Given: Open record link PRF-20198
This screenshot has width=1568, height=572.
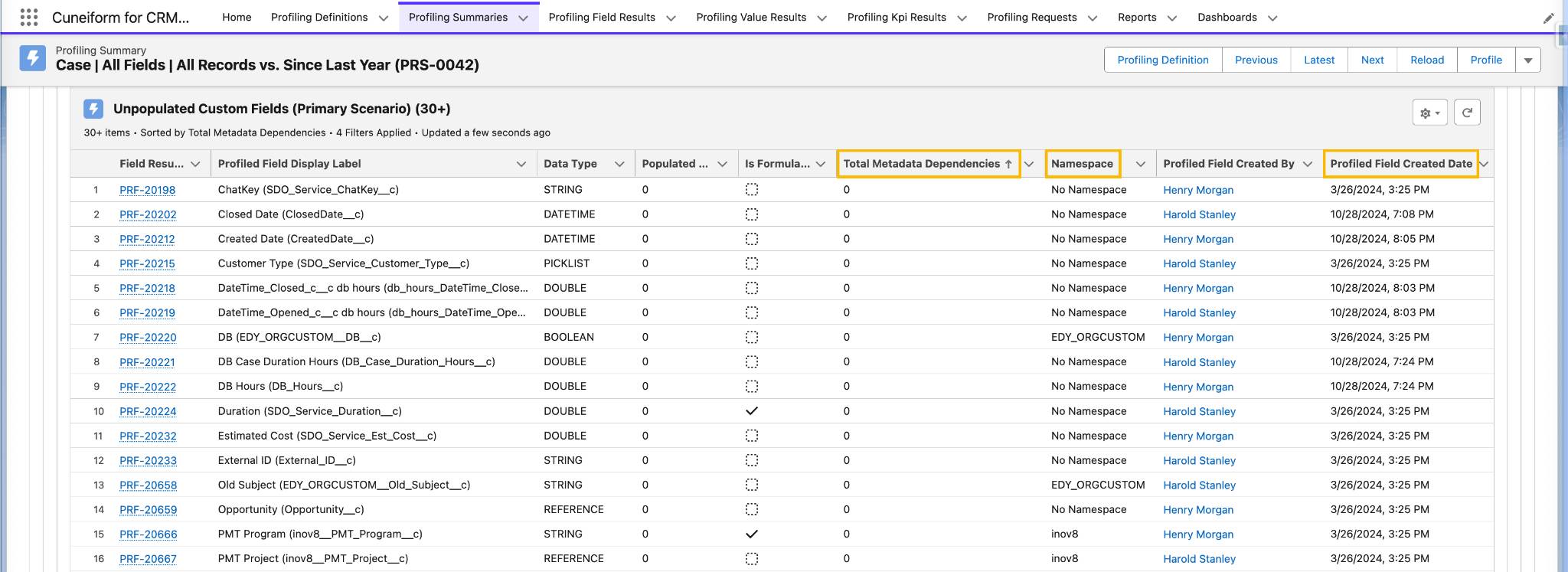Looking at the screenshot, I should 148,190.
